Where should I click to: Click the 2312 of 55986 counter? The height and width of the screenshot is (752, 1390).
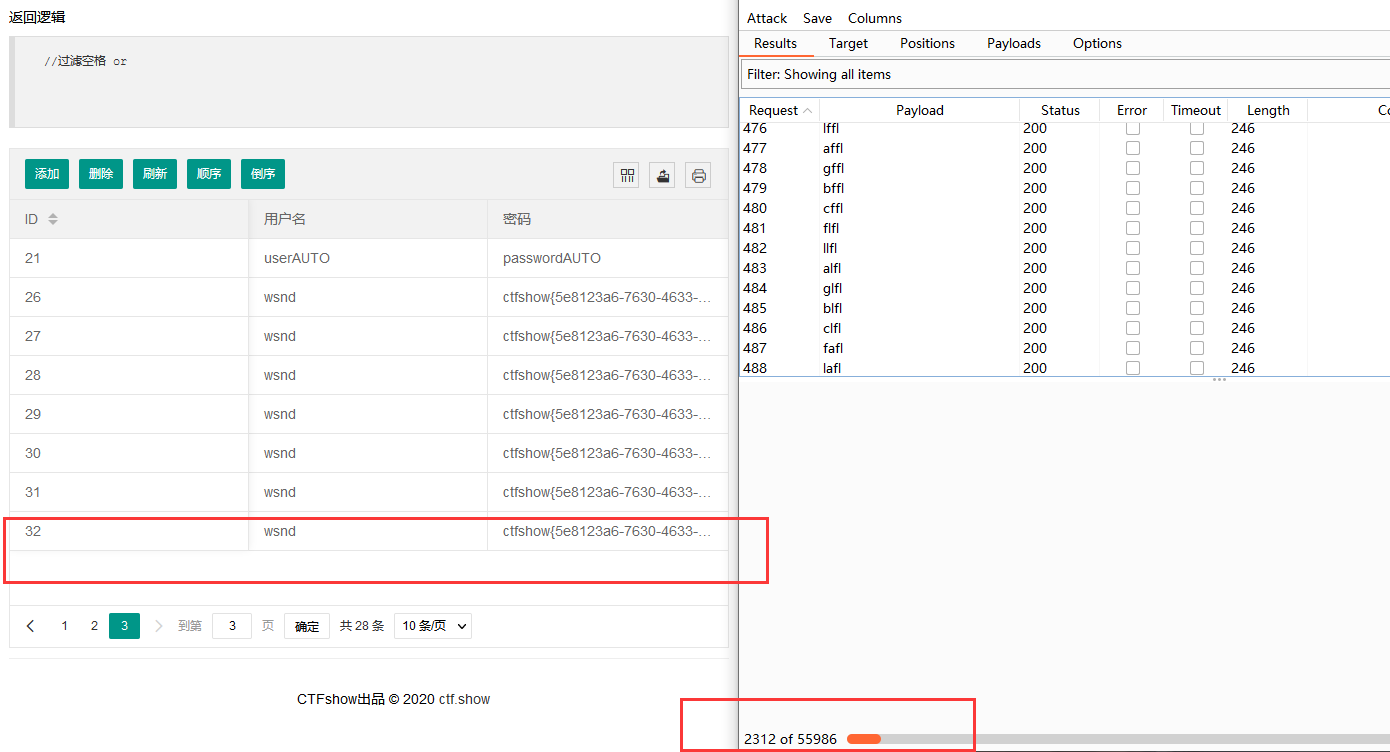[790, 739]
